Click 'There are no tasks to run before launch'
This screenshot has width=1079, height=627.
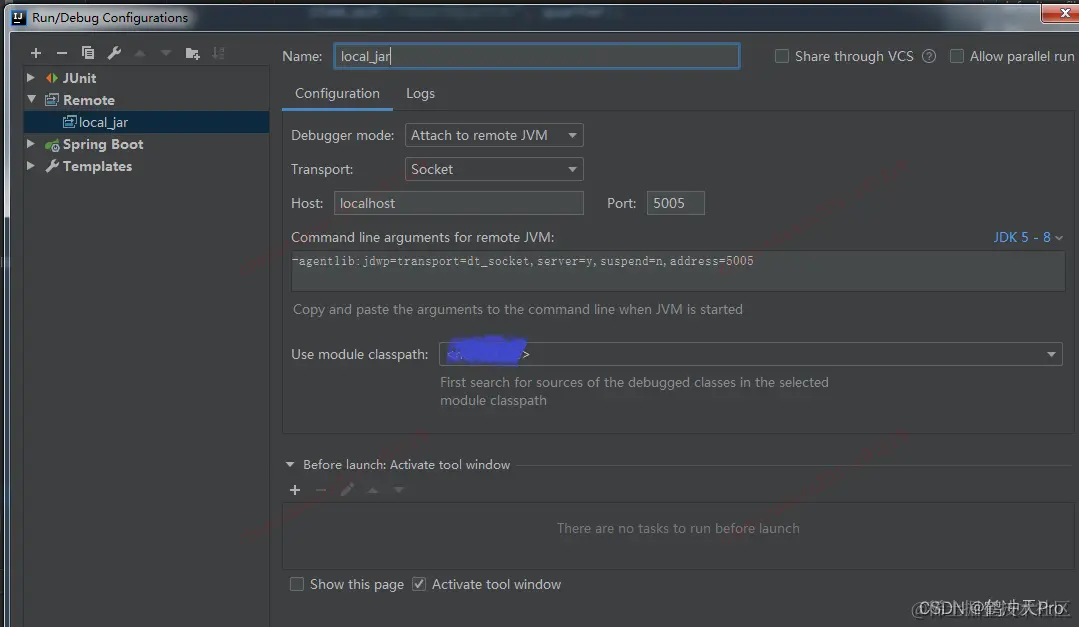[x=678, y=529]
